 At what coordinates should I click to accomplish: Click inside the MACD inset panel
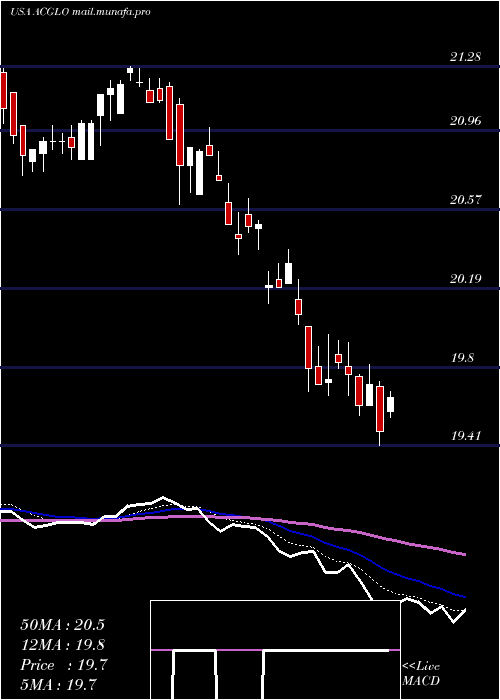[x=275, y=650]
